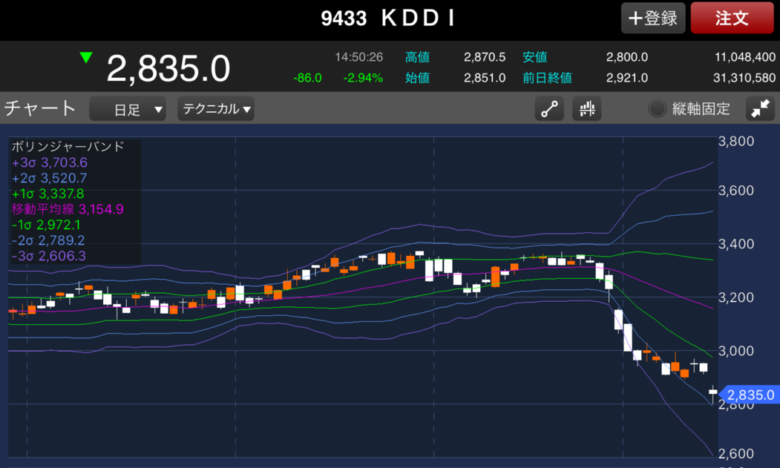
Task: Click the percent change -2.94%
Action: 363,78
